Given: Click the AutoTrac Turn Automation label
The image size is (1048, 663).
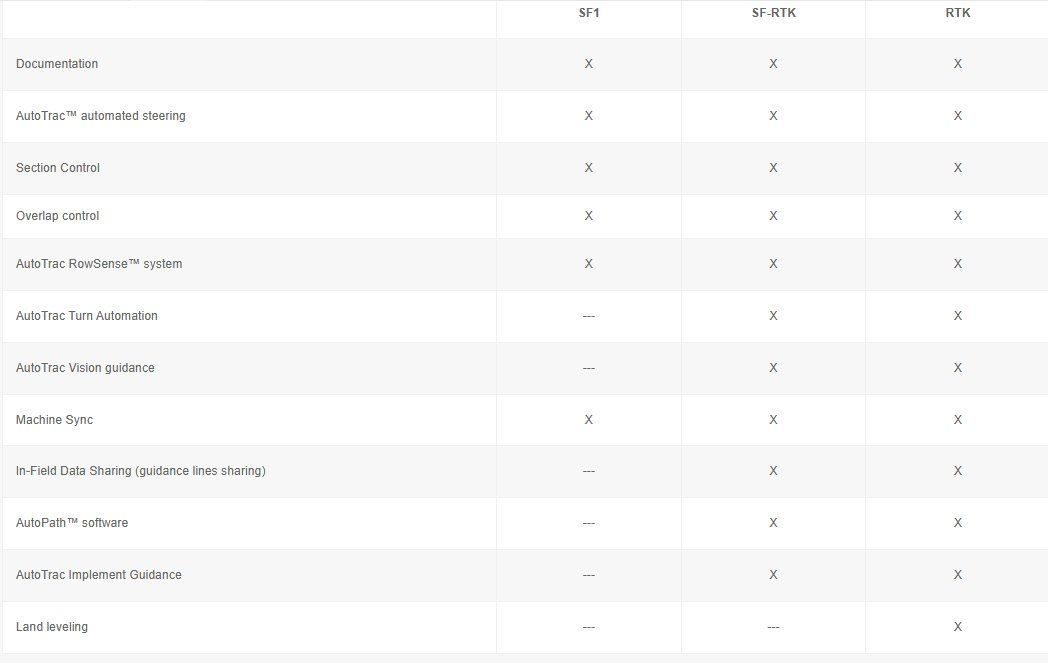Looking at the screenshot, I should click(87, 316).
